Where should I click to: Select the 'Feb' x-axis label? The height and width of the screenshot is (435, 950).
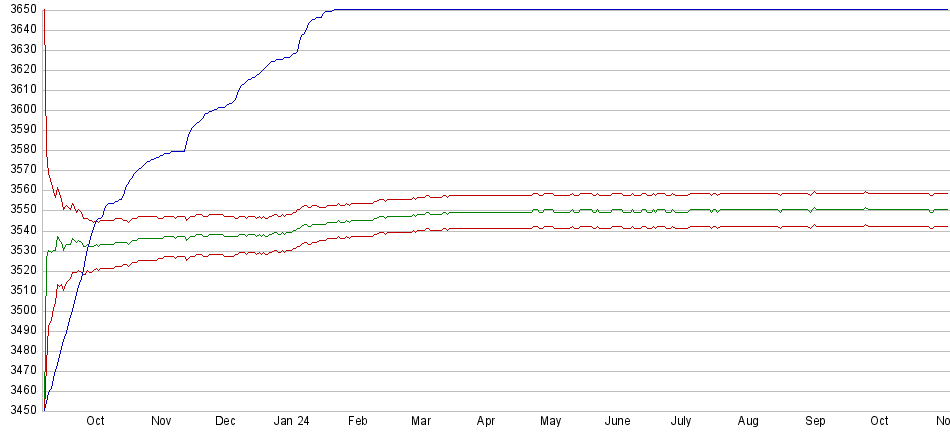pyautogui.click(x=357, y=422)
